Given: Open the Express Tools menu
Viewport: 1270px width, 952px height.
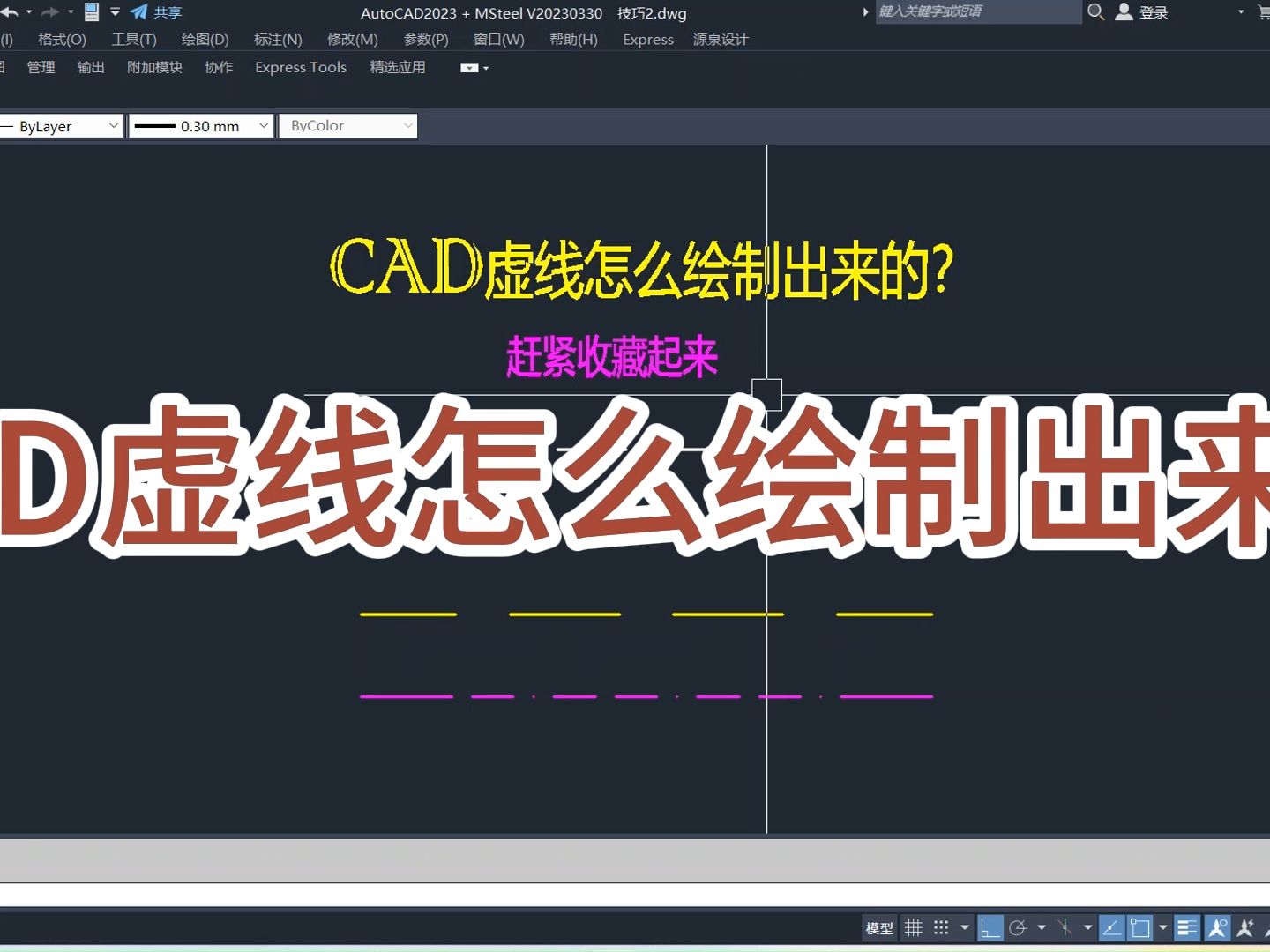Looking at the screenshot, I should pyautogui.click(x=300, y=67).
